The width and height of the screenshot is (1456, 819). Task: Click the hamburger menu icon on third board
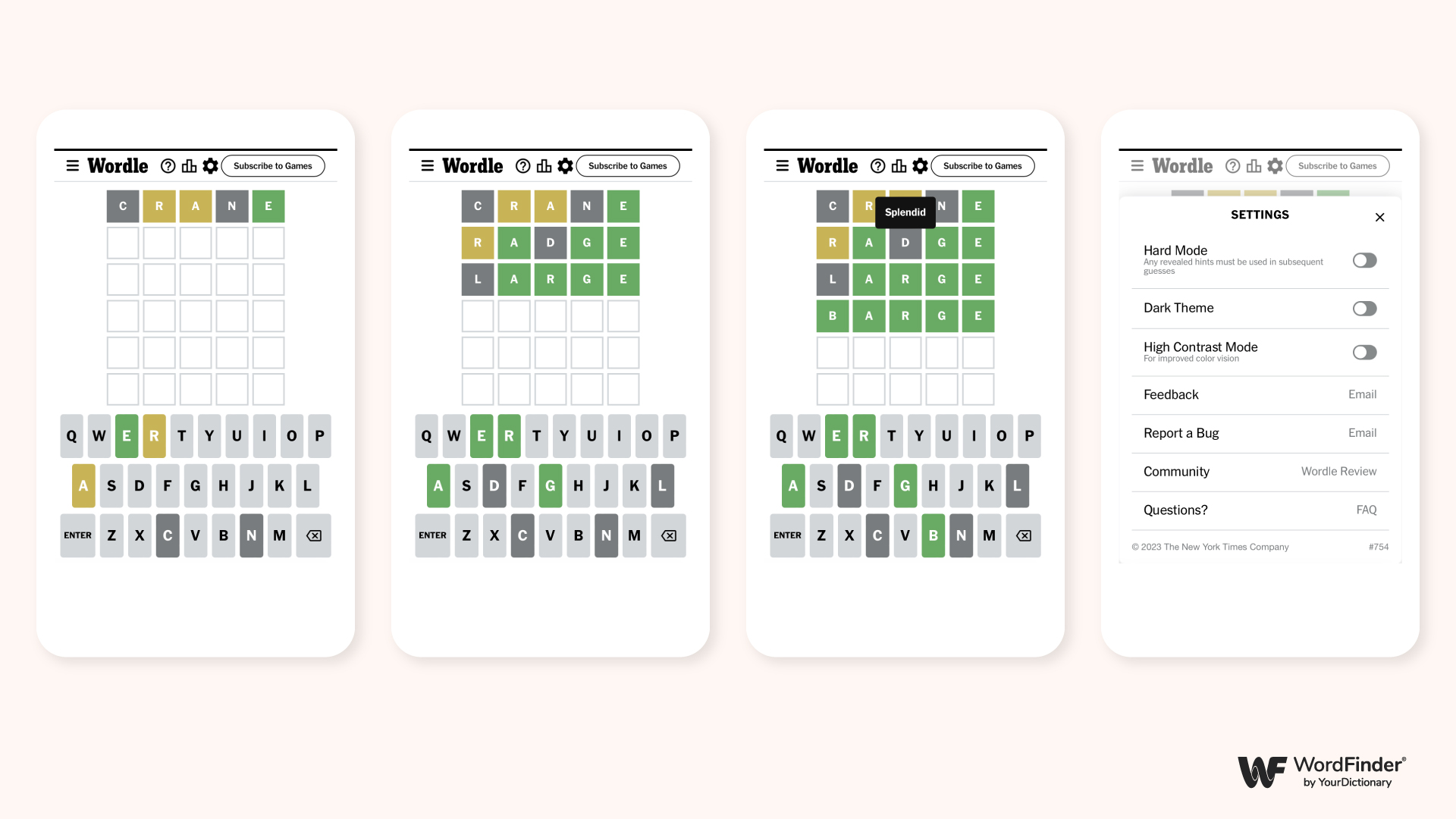tap(783, 165)
